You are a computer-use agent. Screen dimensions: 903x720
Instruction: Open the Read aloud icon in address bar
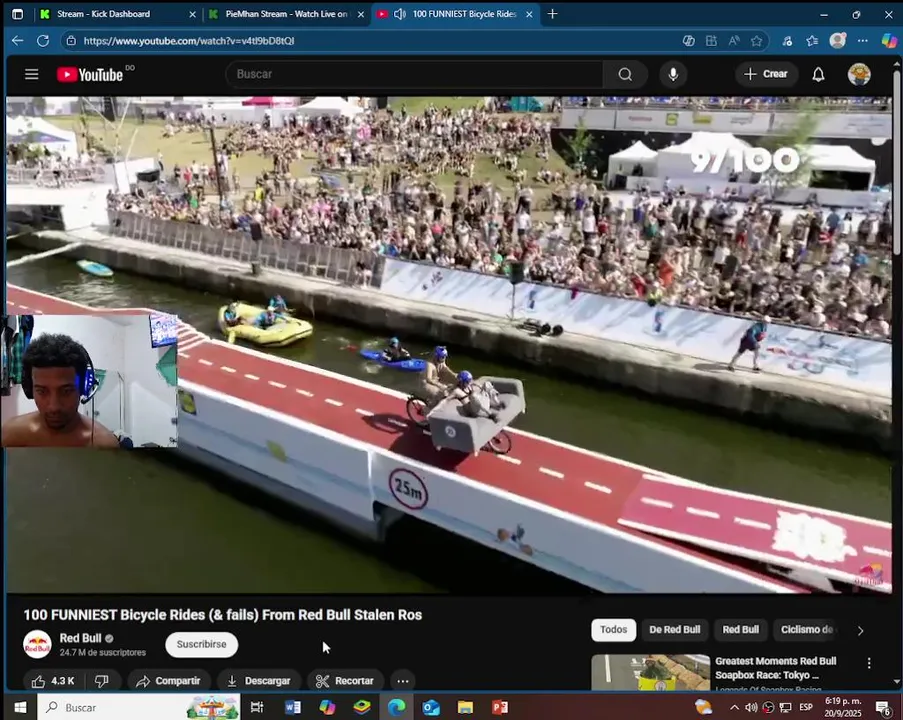click(x=734, y=41)
